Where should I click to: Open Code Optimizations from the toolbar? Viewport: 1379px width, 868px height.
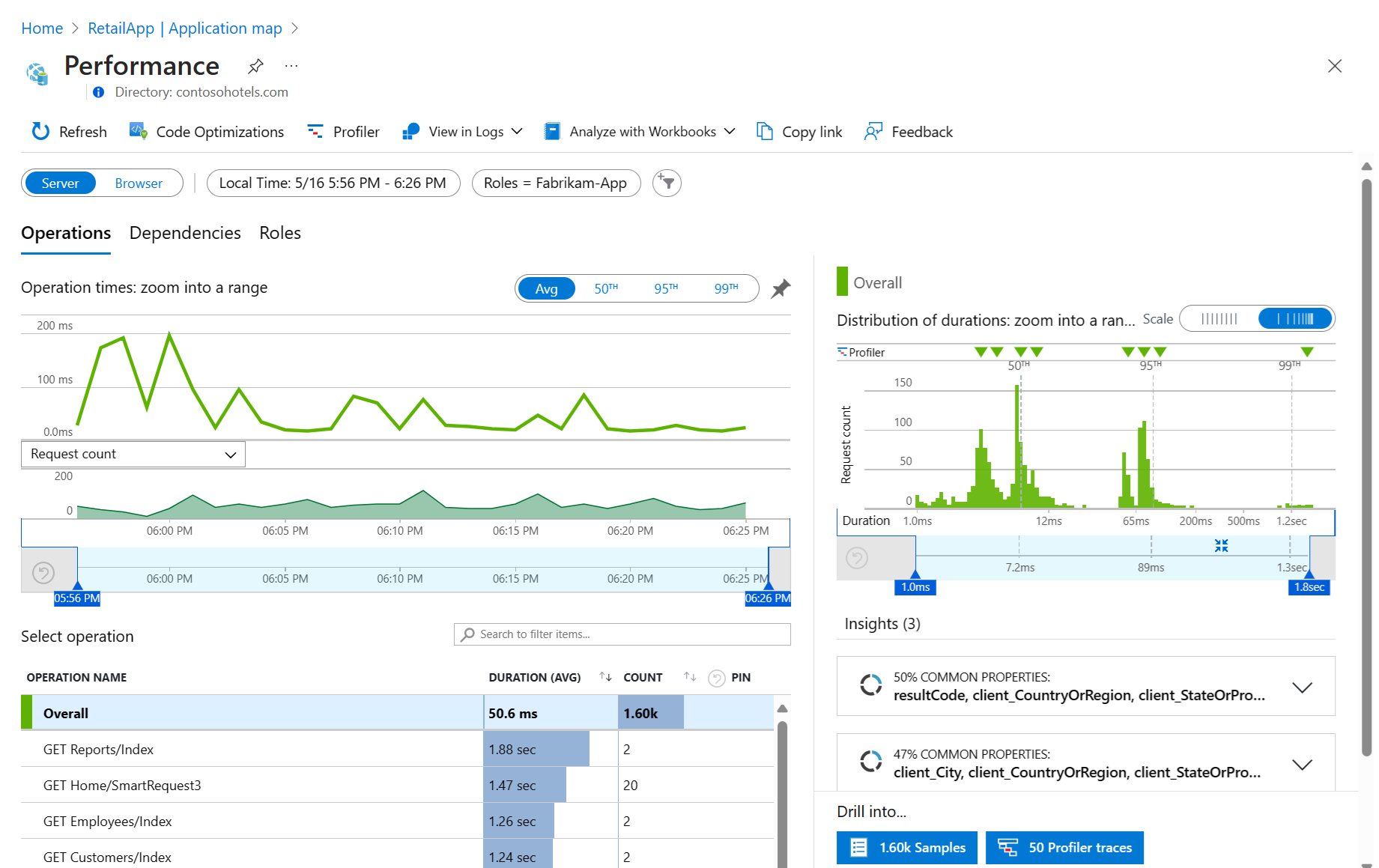[x=207, y=132]
